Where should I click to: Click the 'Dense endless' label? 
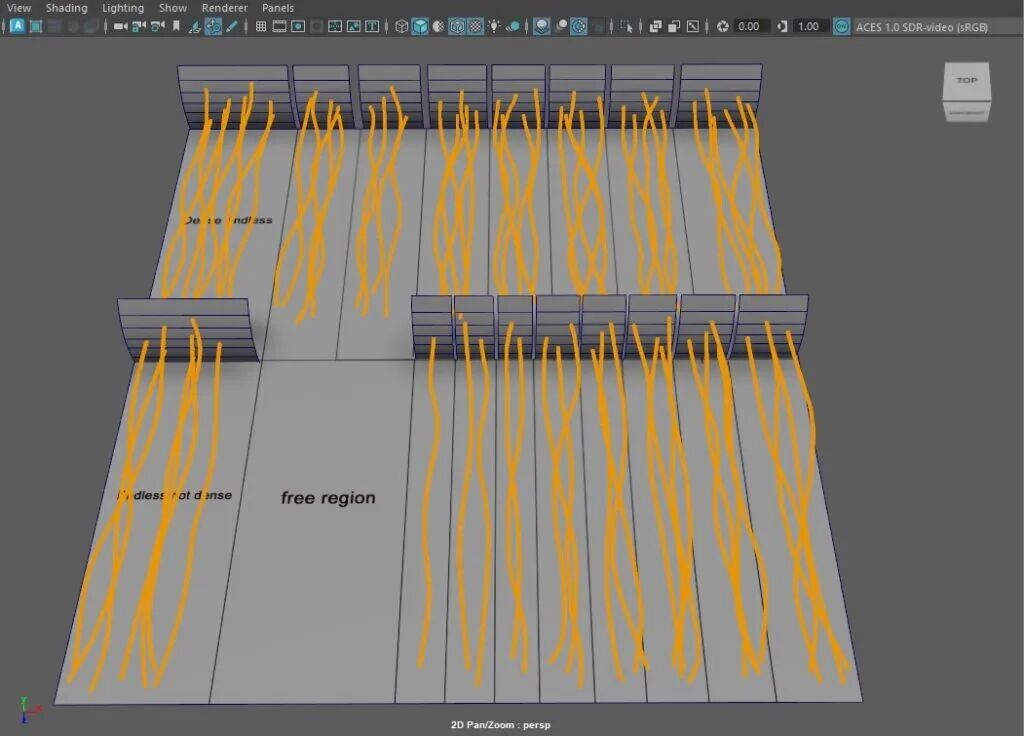click(228, 220)
